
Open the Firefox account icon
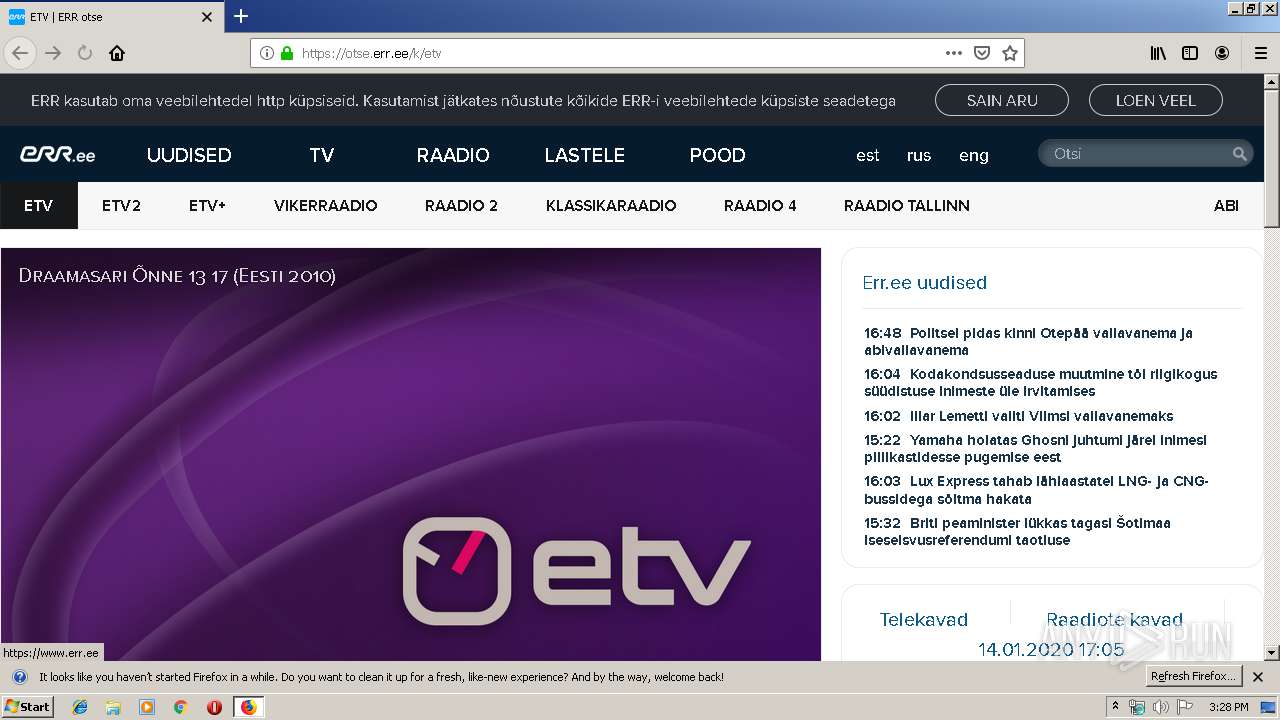coord(1222,53)
